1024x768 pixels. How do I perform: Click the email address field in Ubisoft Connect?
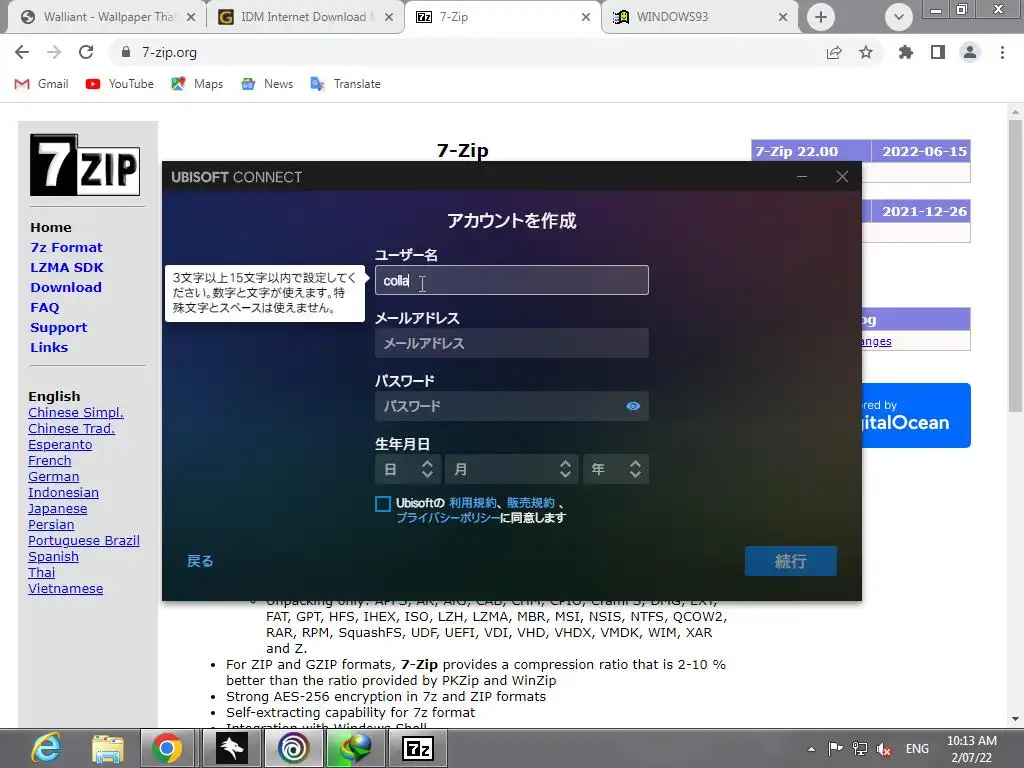pos(511,343)
